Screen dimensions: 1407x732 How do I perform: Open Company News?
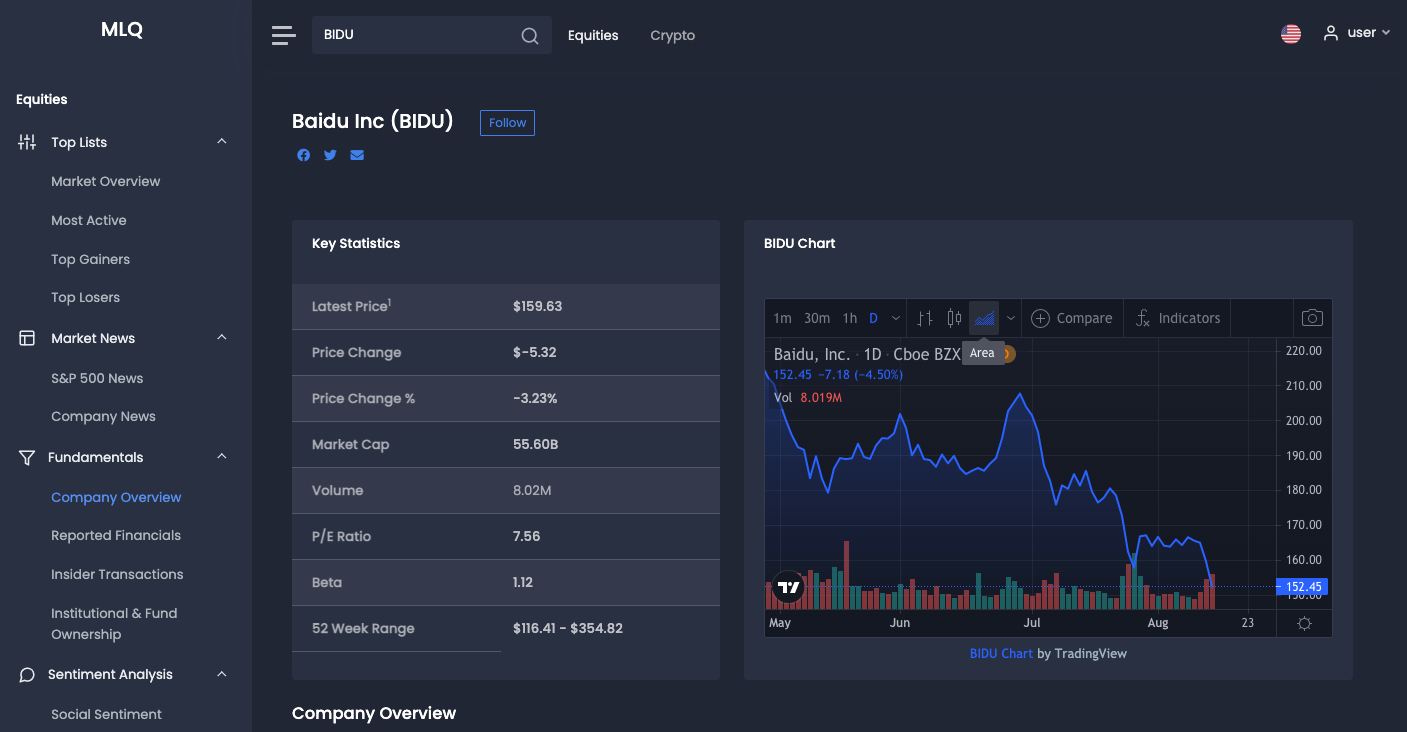coord(104,416)
